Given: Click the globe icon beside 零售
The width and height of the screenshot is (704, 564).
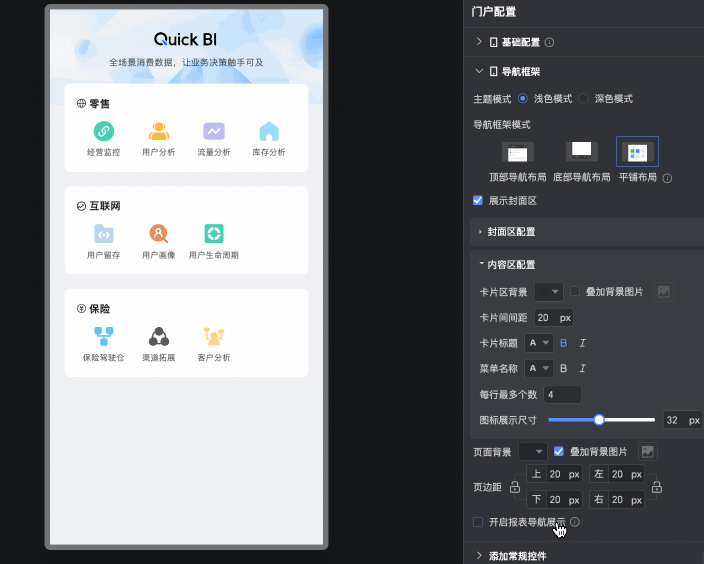Looking at the screenshot, I should click(x=81, y=104).
